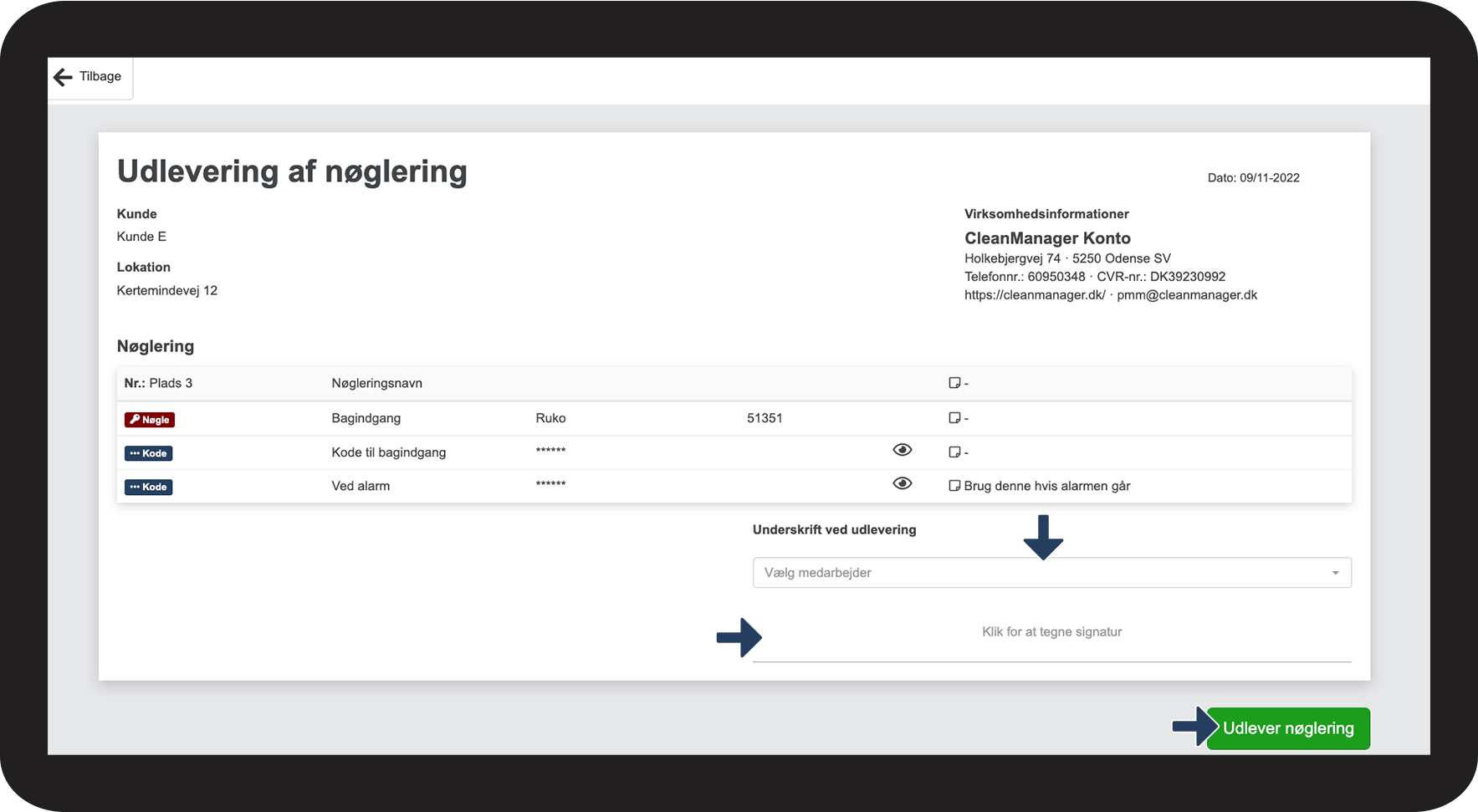
Task: Click the red Nøgle badge
Action: point(150,420)
